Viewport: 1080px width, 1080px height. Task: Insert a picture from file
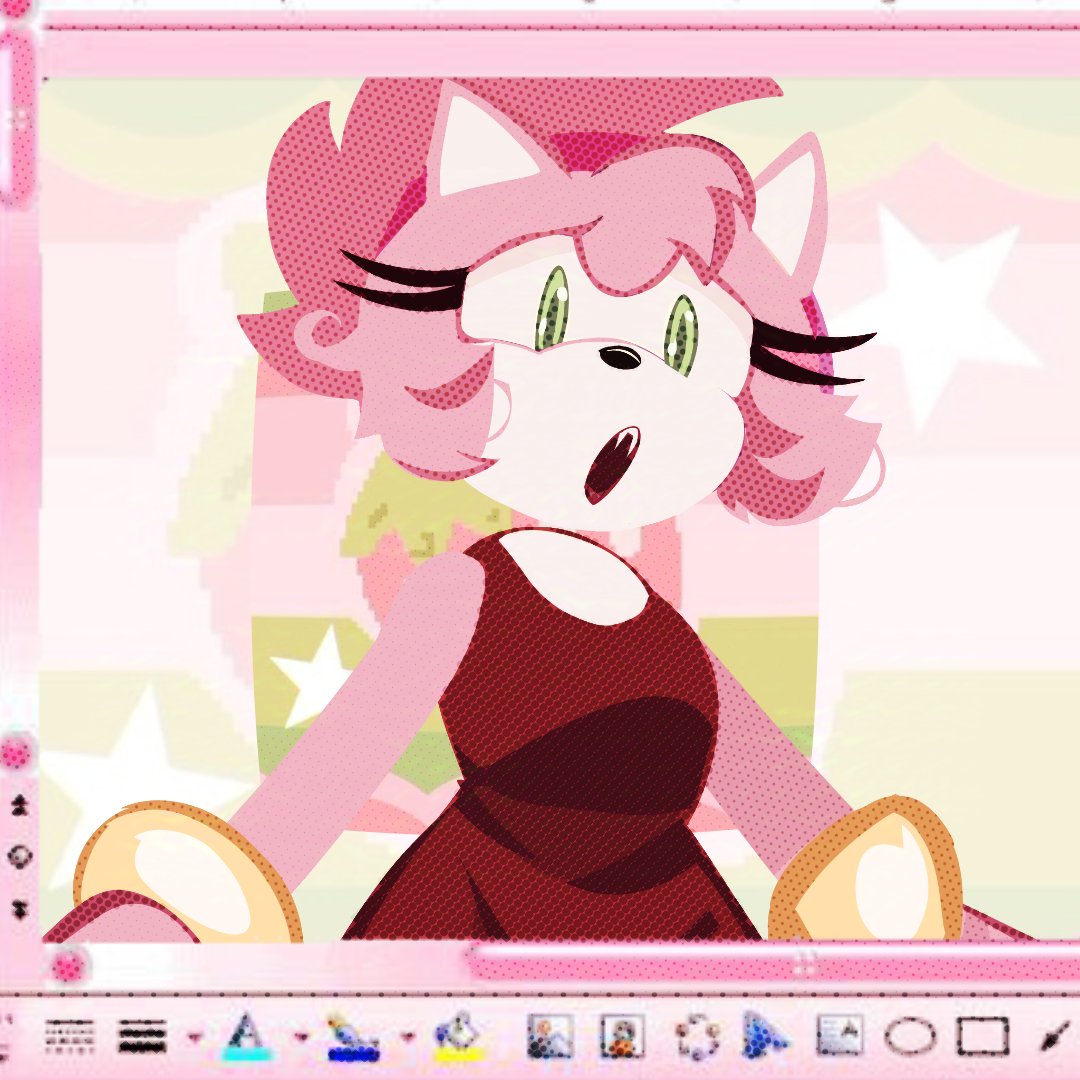549,1036
